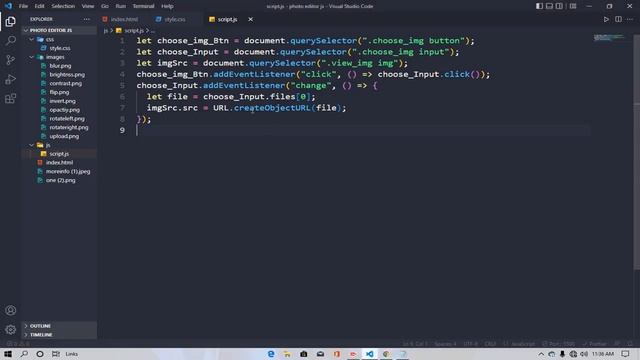
Task: Place cursor on empty line 9
Action: tap(363, 130)
